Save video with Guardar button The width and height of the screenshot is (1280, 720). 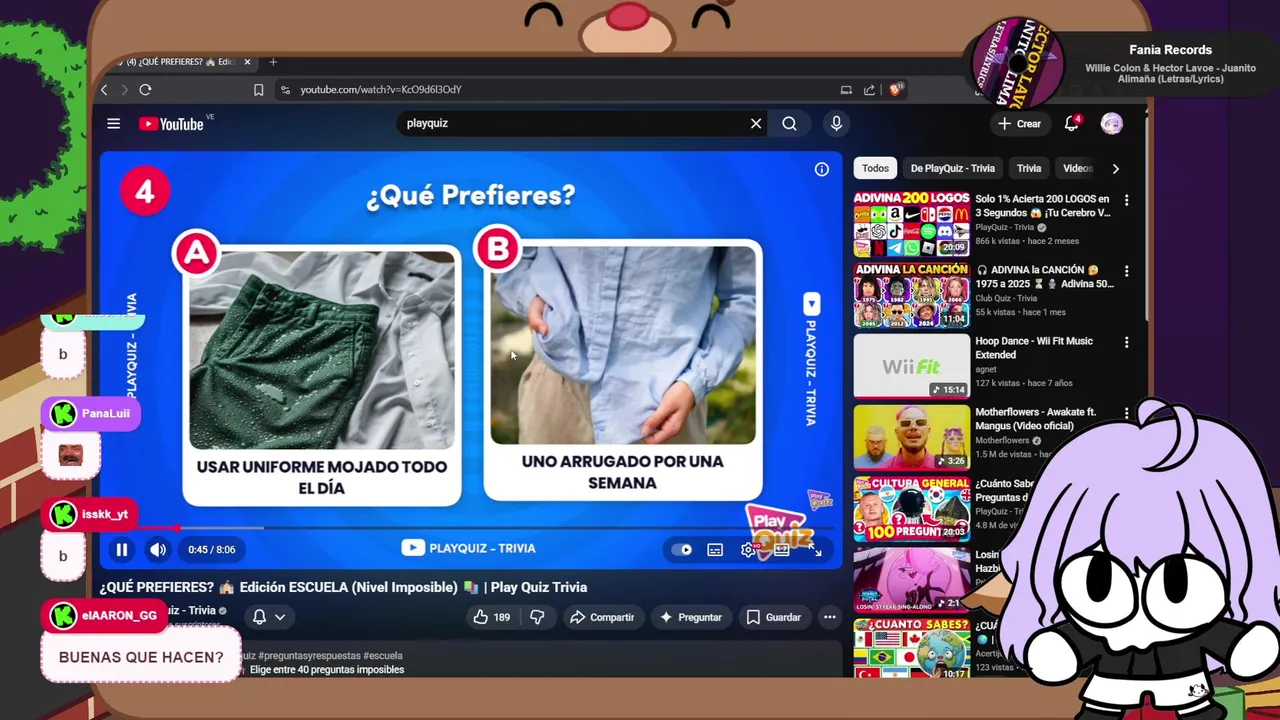[773, 617]
